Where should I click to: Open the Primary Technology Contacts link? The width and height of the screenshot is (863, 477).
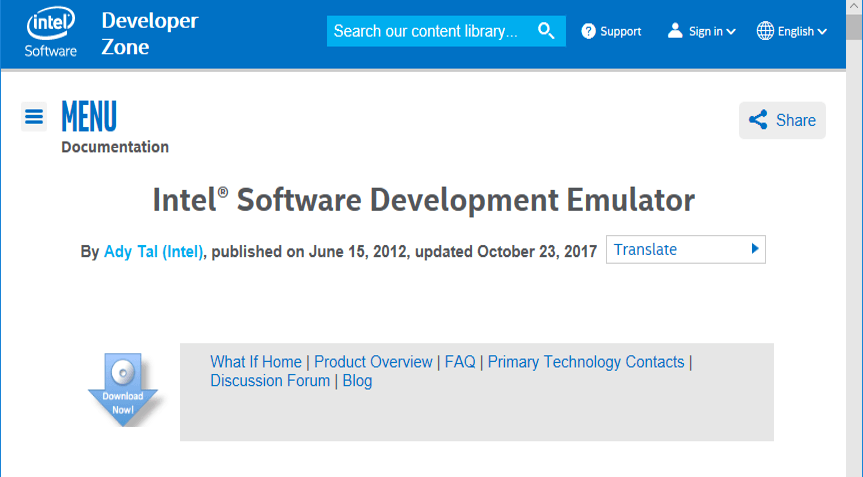pyautogui.click(x=586, y=361)
